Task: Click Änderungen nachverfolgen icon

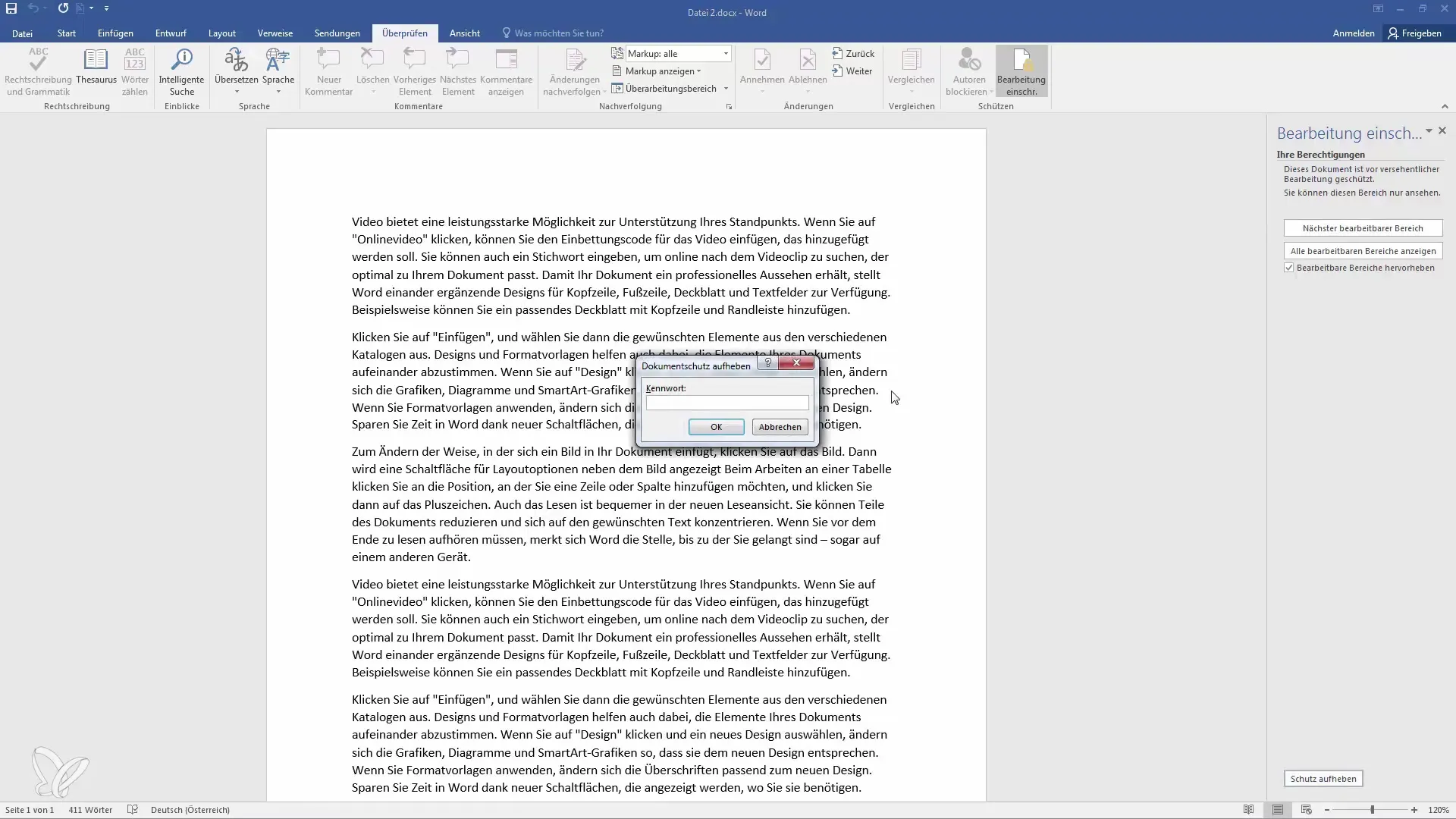Action: tap(575, 72)
